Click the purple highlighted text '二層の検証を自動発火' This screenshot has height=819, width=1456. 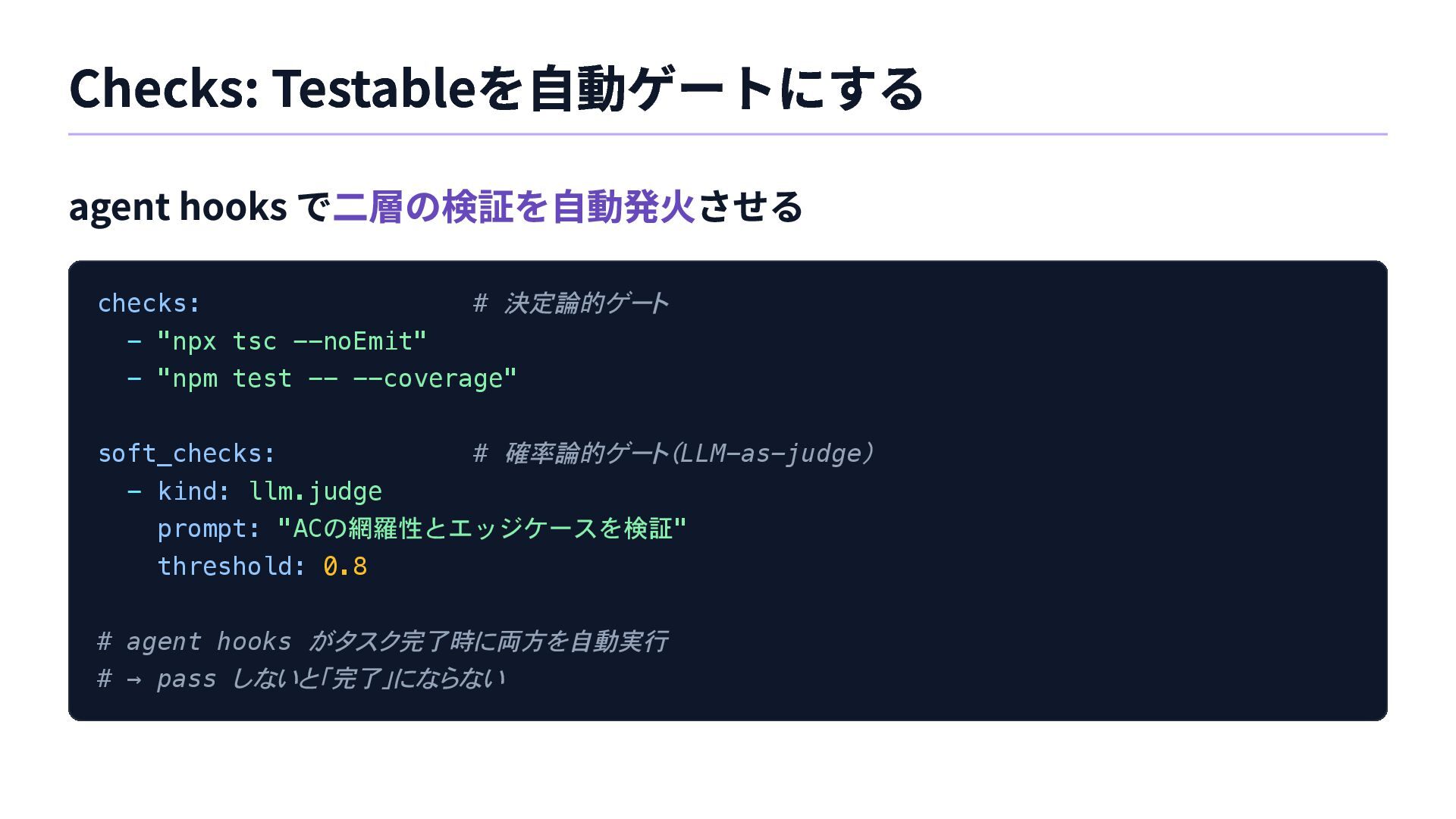pyautogui.click(x=513, y=207)
